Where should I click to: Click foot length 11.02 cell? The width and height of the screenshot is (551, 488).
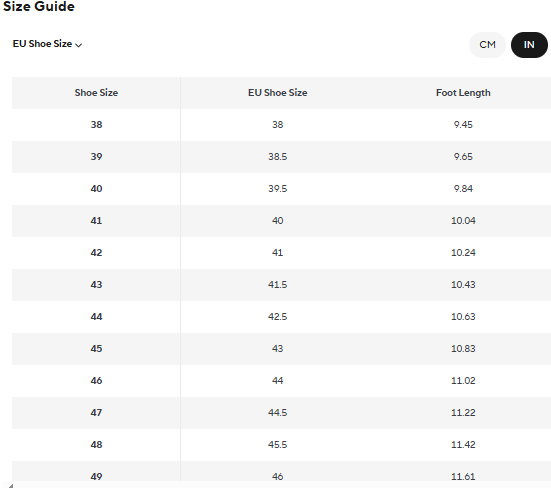pyautogui.click(x=463, y=380)
